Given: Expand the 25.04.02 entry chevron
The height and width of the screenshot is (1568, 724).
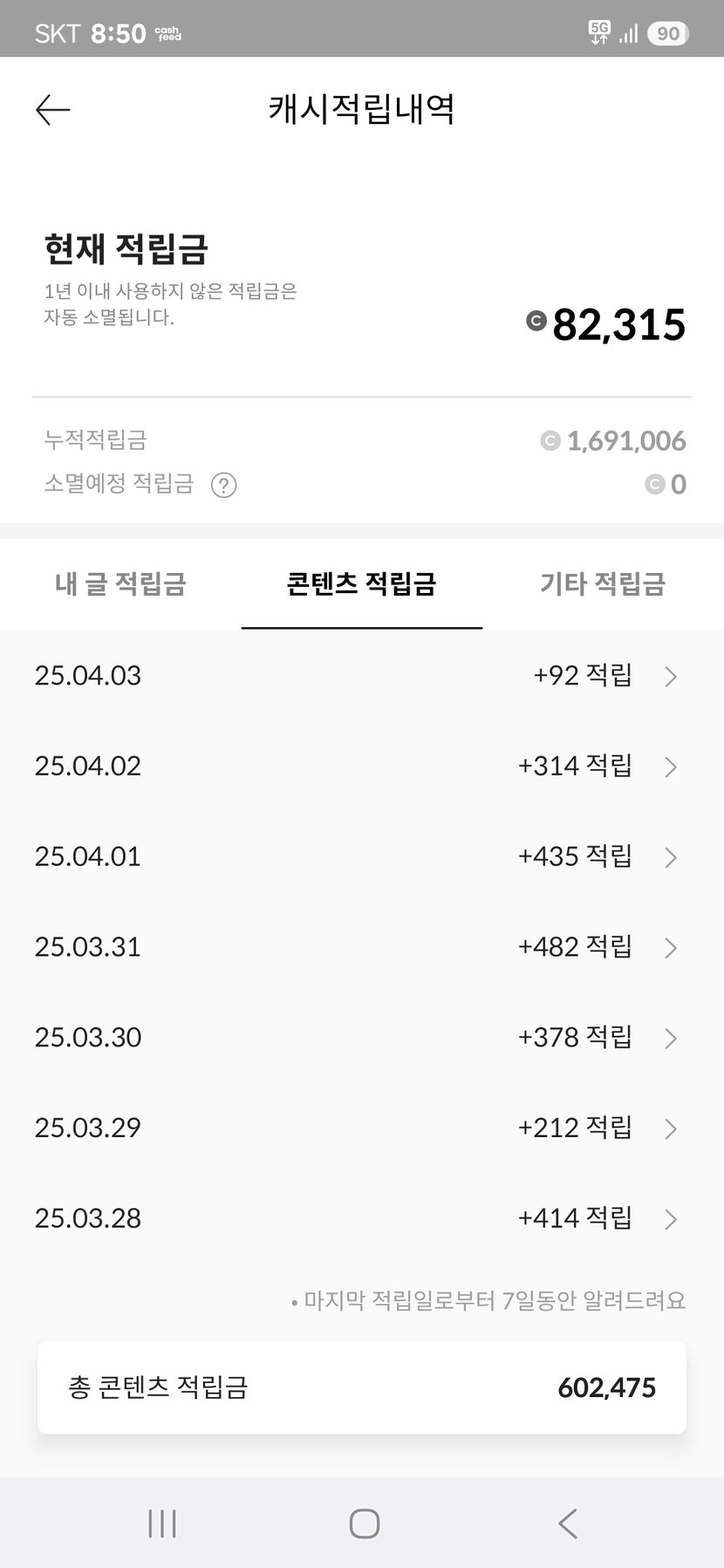Looking at the screenshot, I should [x=670, y=767].
